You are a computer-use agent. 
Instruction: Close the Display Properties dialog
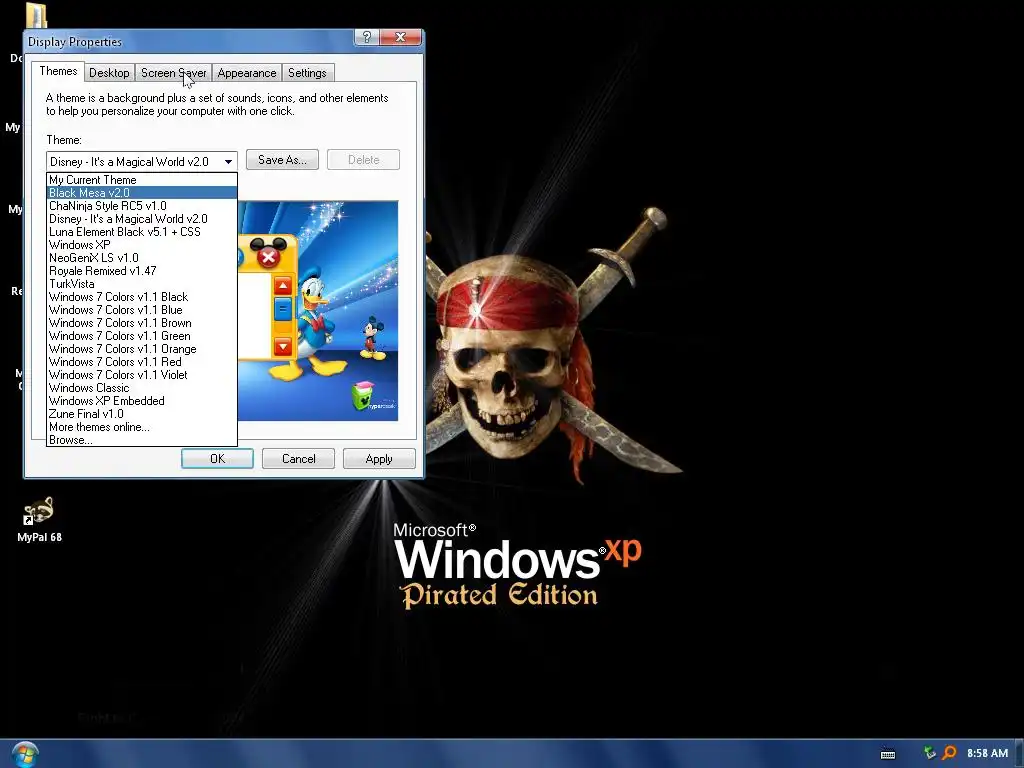tap(400, 37)
